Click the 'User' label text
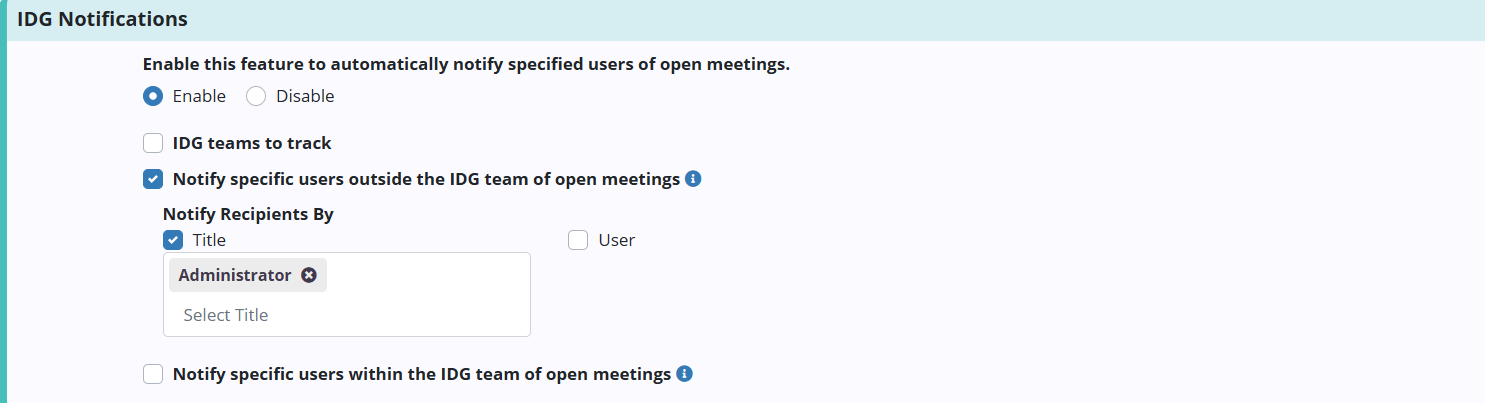 pyautogui.click(x=616, y=240)
